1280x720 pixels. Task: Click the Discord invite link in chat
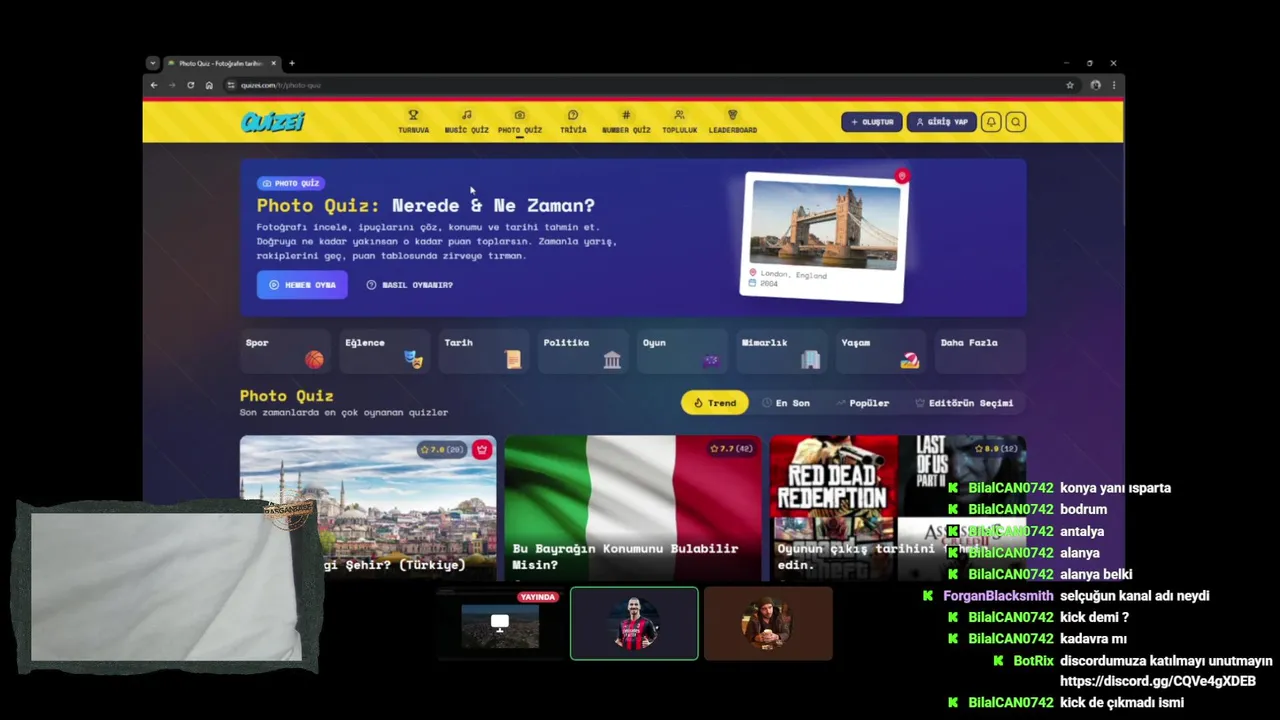(1158, 681)
